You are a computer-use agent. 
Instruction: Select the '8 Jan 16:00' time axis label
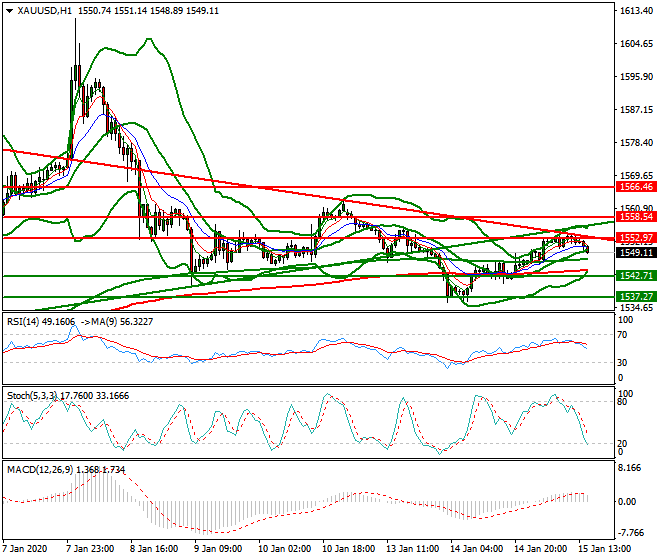[154, 549]
